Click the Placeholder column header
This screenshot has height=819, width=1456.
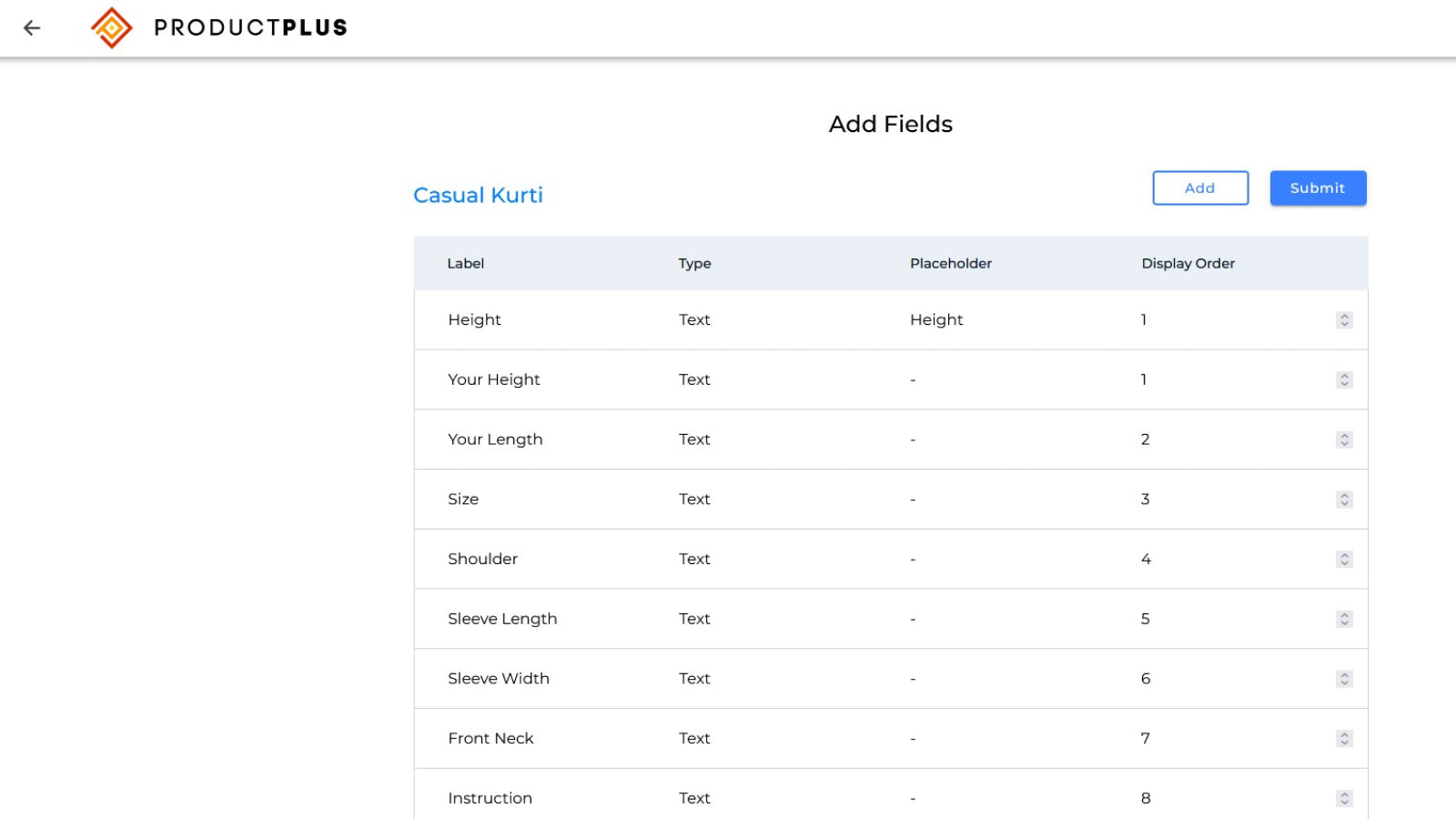950,263
